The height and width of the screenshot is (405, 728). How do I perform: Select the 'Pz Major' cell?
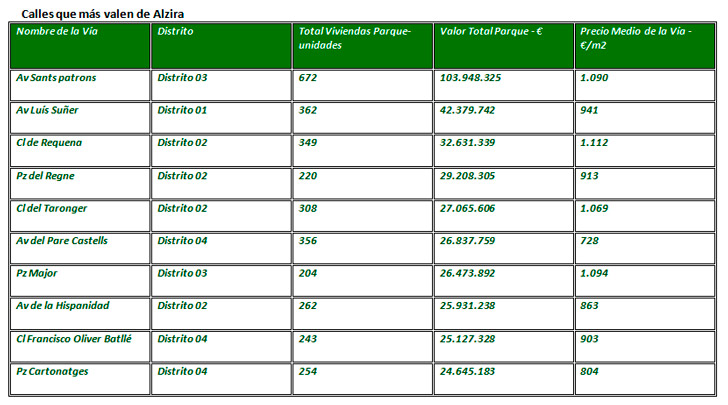pyautogui.click(x=38, y=273)
